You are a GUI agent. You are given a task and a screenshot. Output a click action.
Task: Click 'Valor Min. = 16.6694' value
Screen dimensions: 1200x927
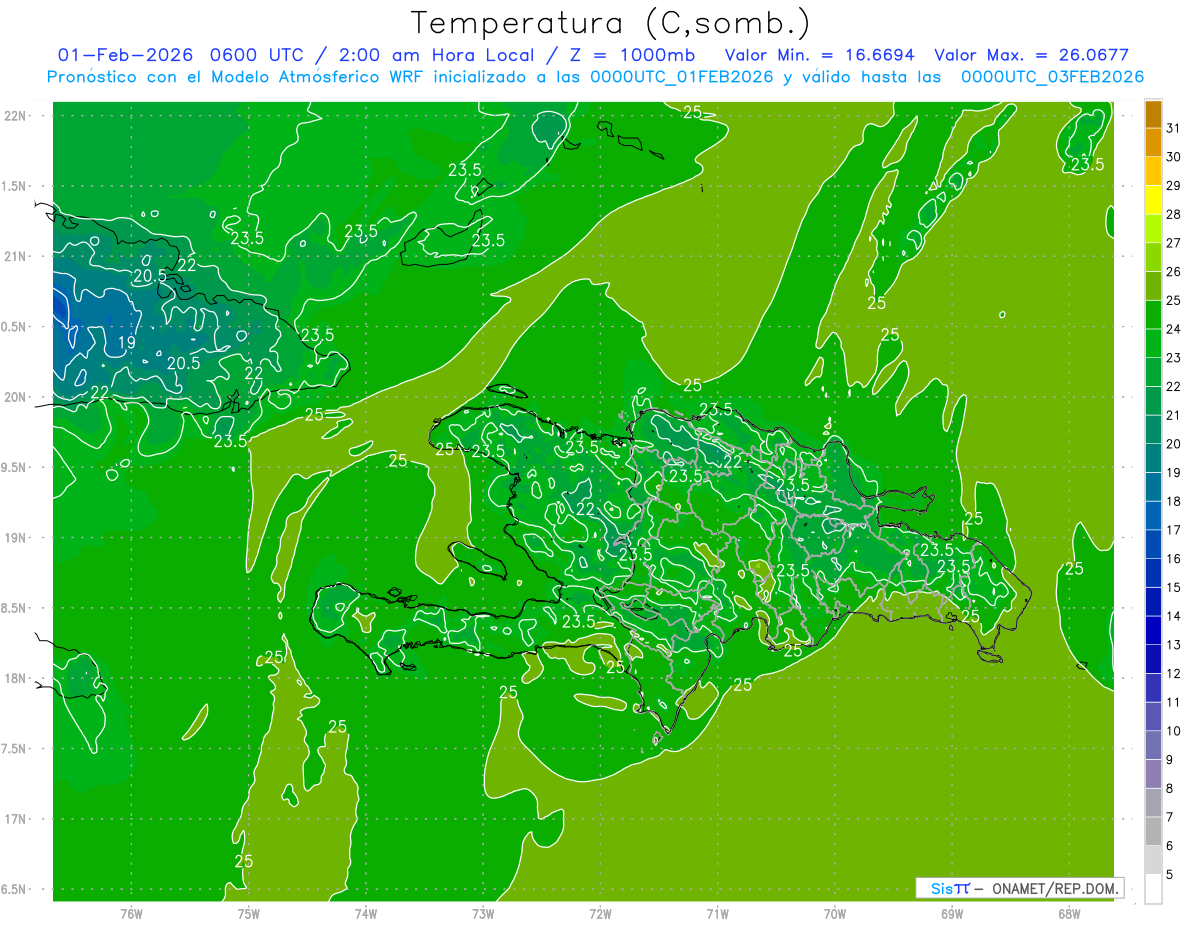click(820, 55)
